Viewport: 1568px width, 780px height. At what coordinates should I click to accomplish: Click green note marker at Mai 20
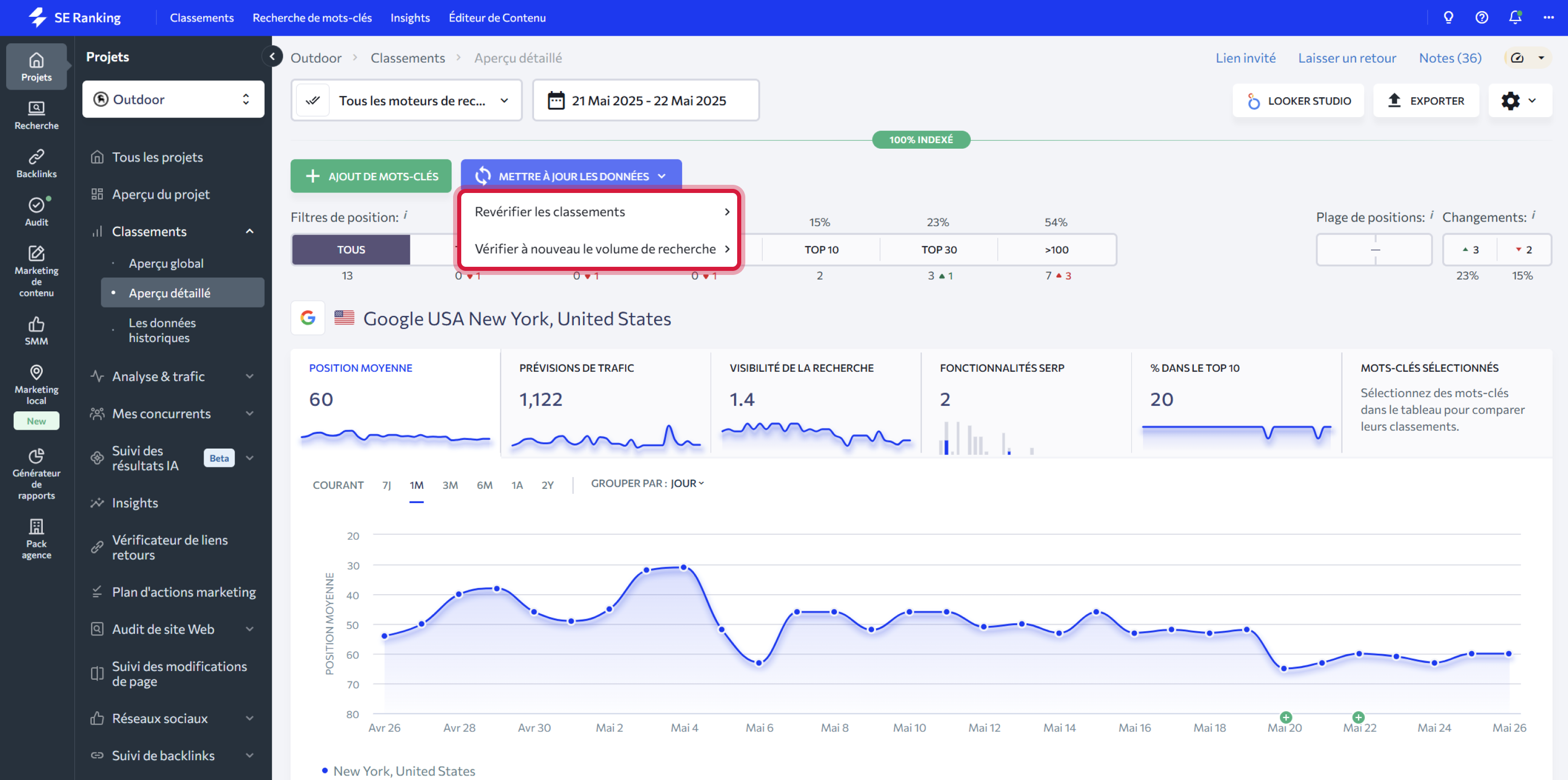tap(1285, 717)
